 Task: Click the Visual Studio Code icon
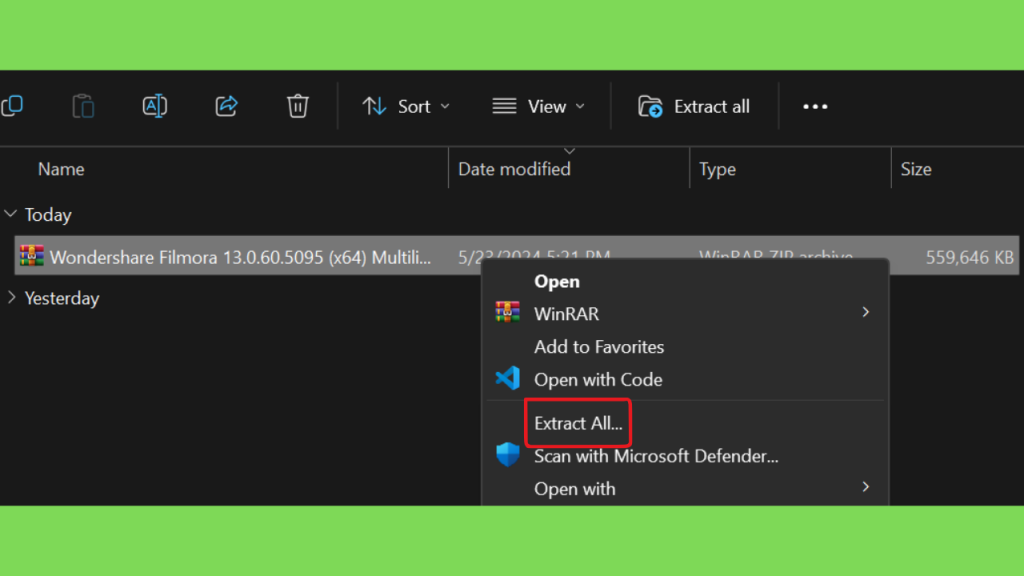507,378
